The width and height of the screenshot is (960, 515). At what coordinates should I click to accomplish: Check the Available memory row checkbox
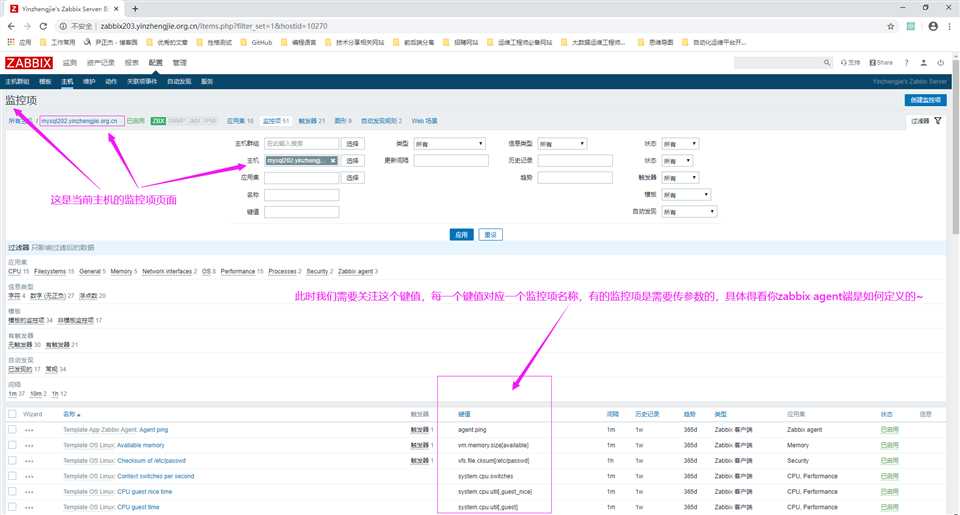[x=12, y=445]
